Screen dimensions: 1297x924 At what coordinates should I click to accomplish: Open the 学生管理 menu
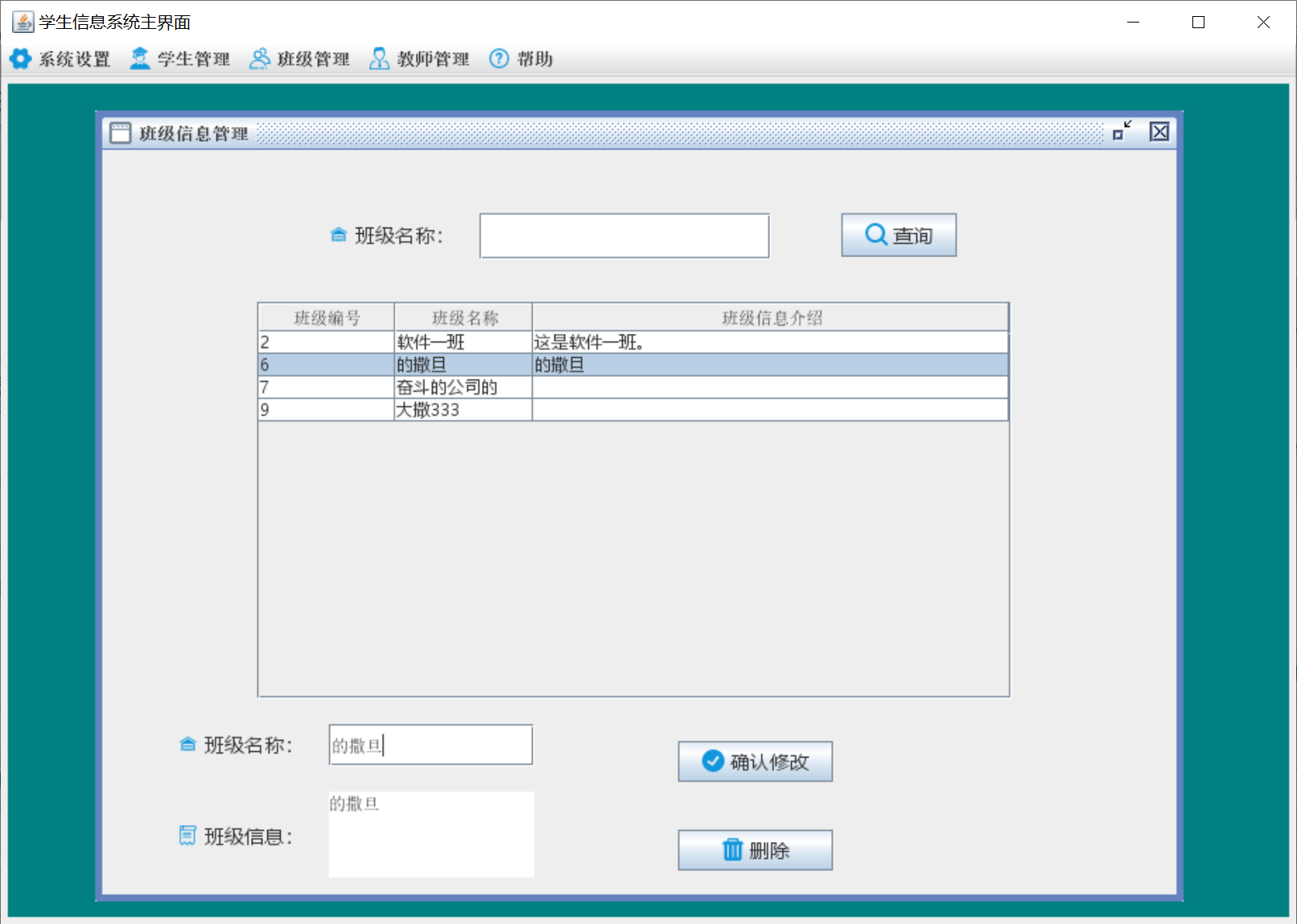[x=179, y=59]
